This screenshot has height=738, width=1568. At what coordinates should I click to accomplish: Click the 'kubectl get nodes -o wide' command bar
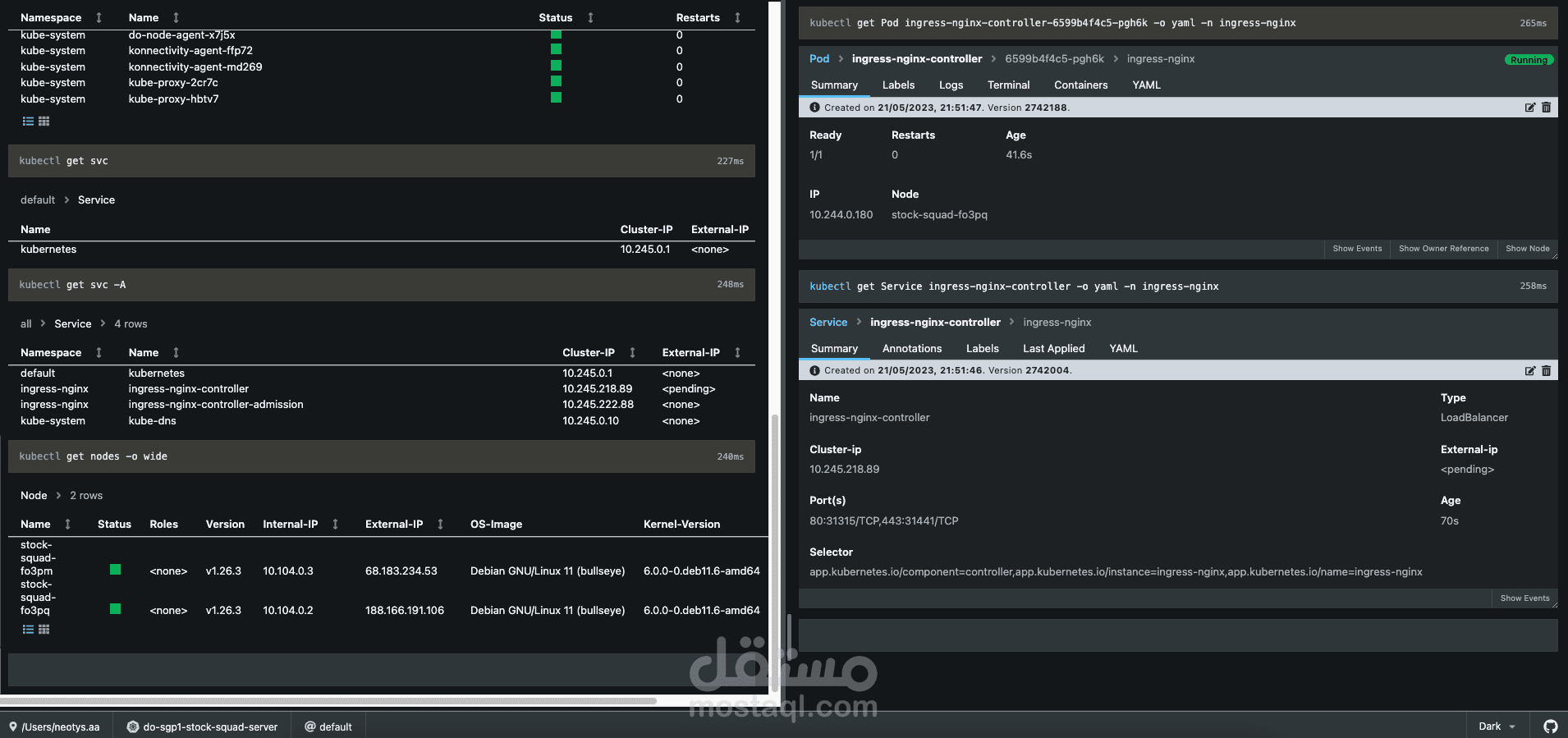pos(382,456)
